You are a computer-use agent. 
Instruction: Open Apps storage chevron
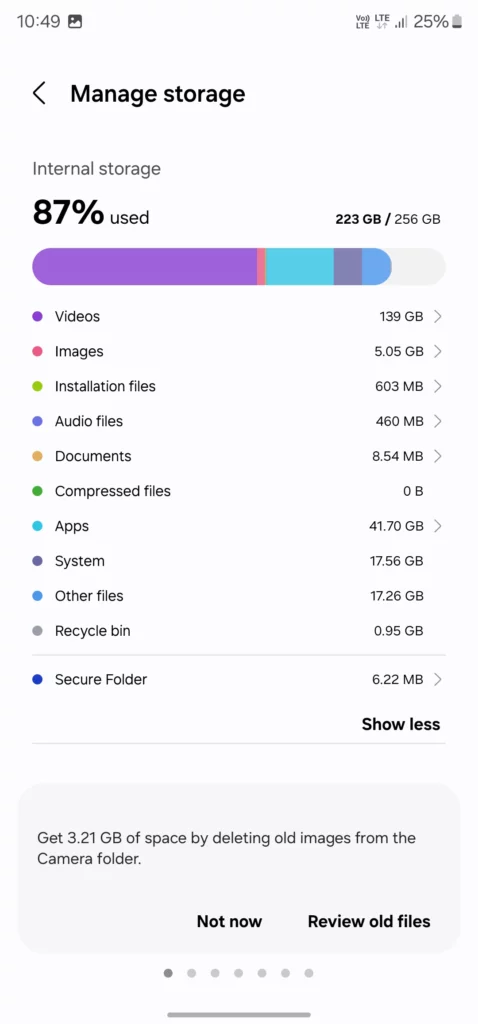pos(438,526)
